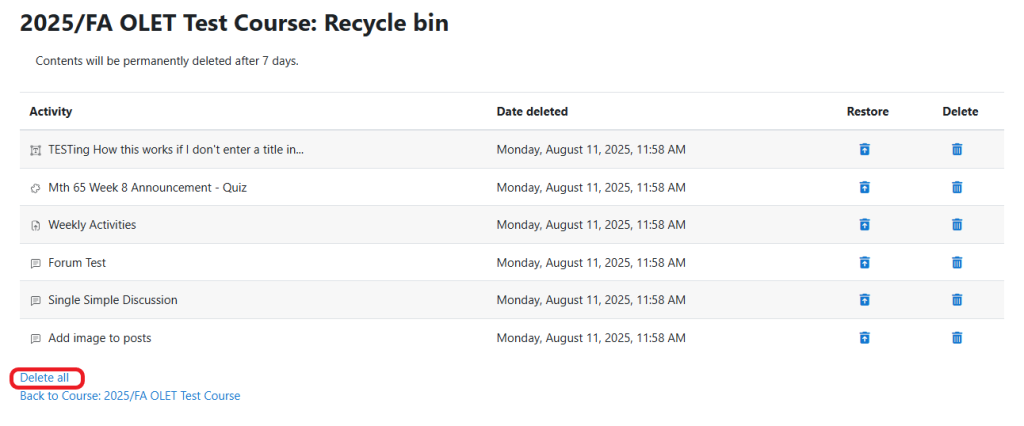Restore the Forum Test activity
The width and height of the screenshot is (1024, 426).
tap(865, 263)
